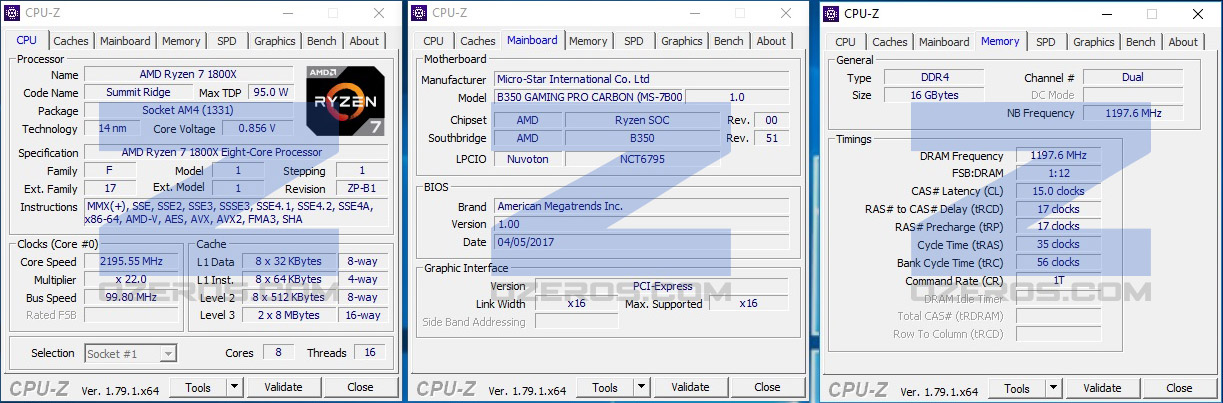Open the About tab in the left window
Screen dimensions: 1223x403
coord(364,41)
